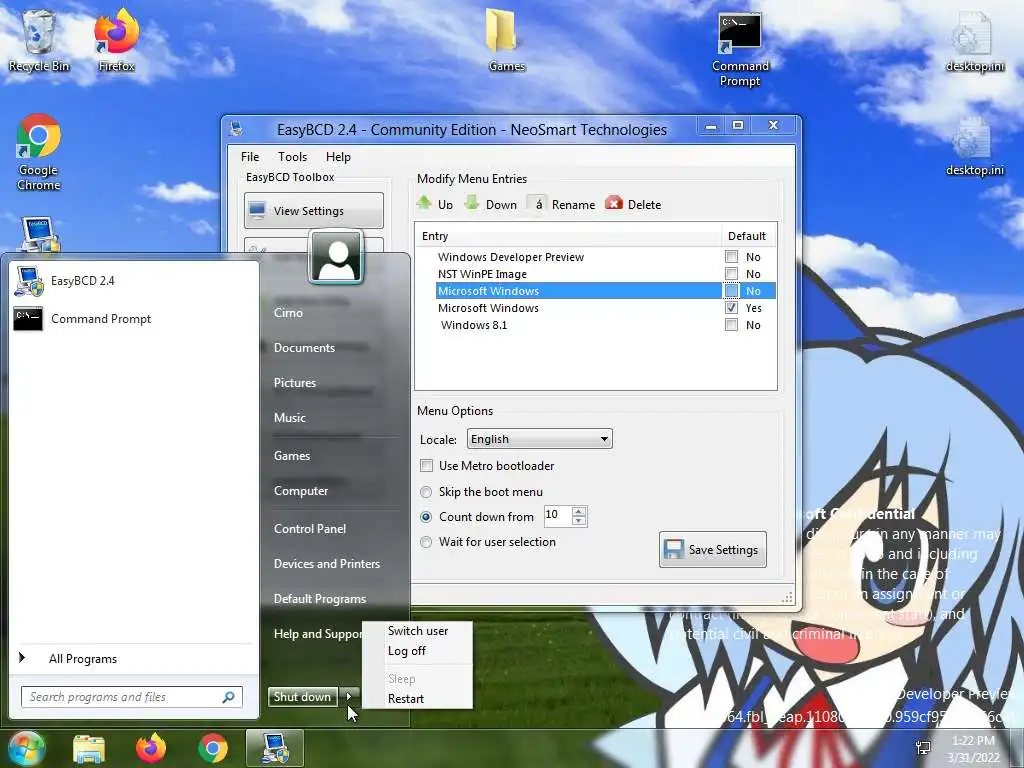Open Pictures from Start menu
This screenshot has height=768, width=1024.
coord(295,383)
